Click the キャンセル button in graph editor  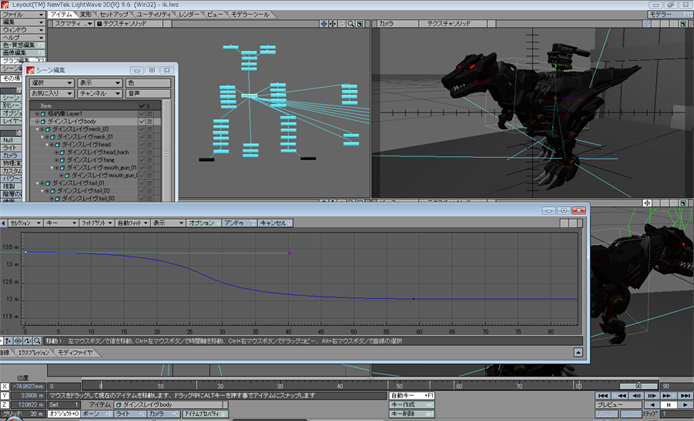pos(276,223)
